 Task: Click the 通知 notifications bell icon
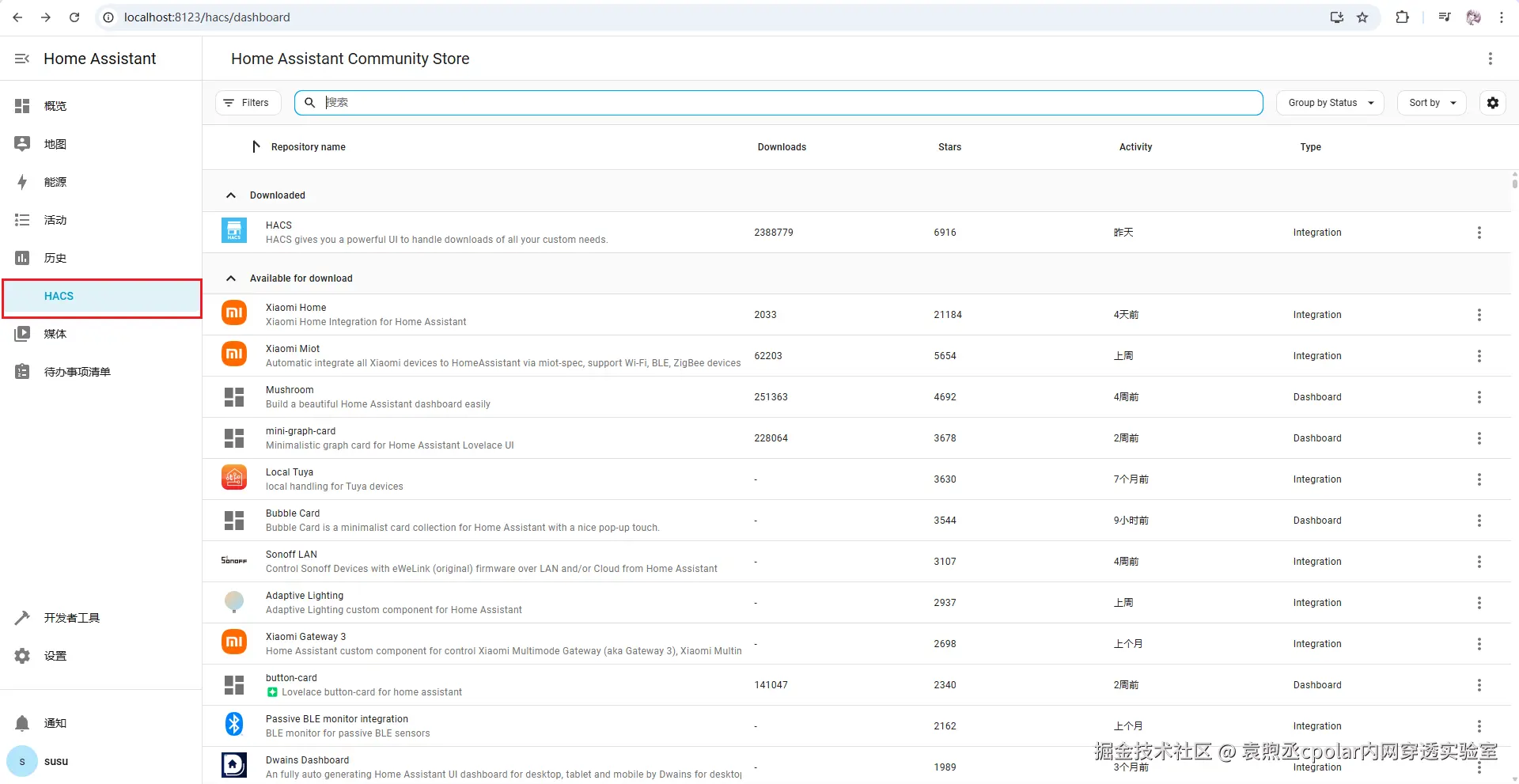[22, 723]
